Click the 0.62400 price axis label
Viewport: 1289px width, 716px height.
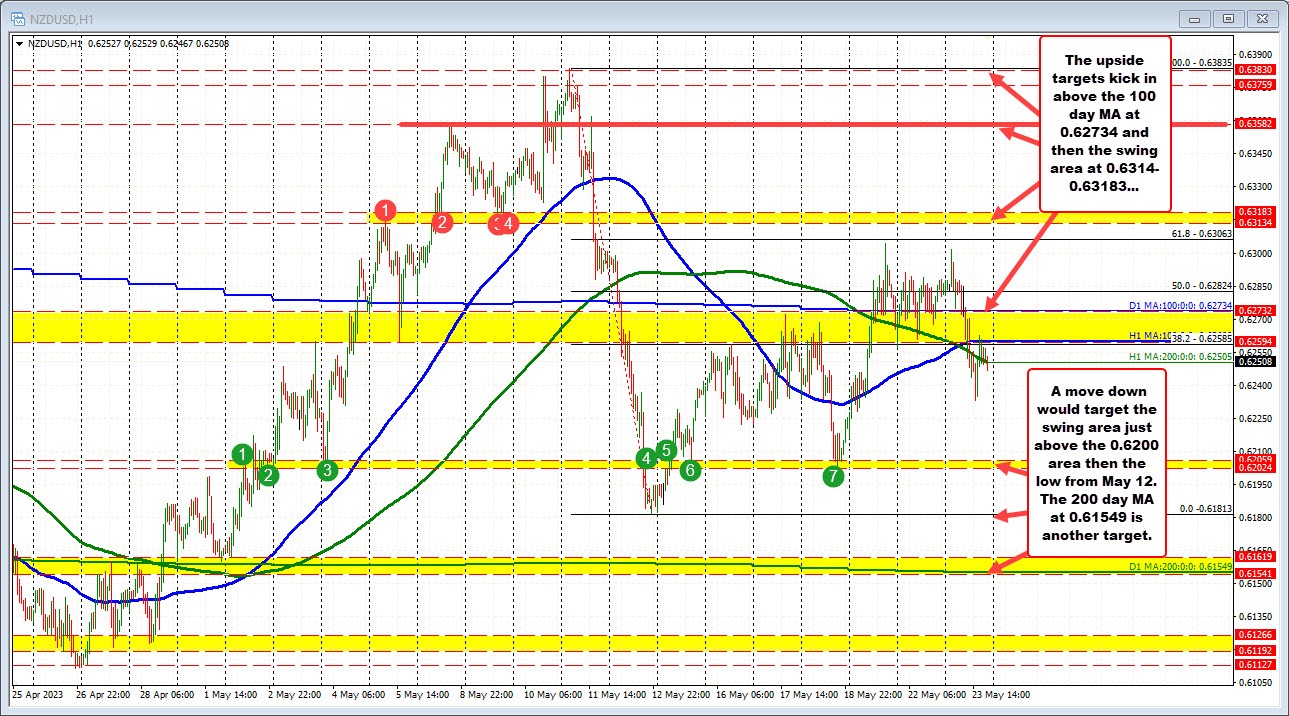1255,385
